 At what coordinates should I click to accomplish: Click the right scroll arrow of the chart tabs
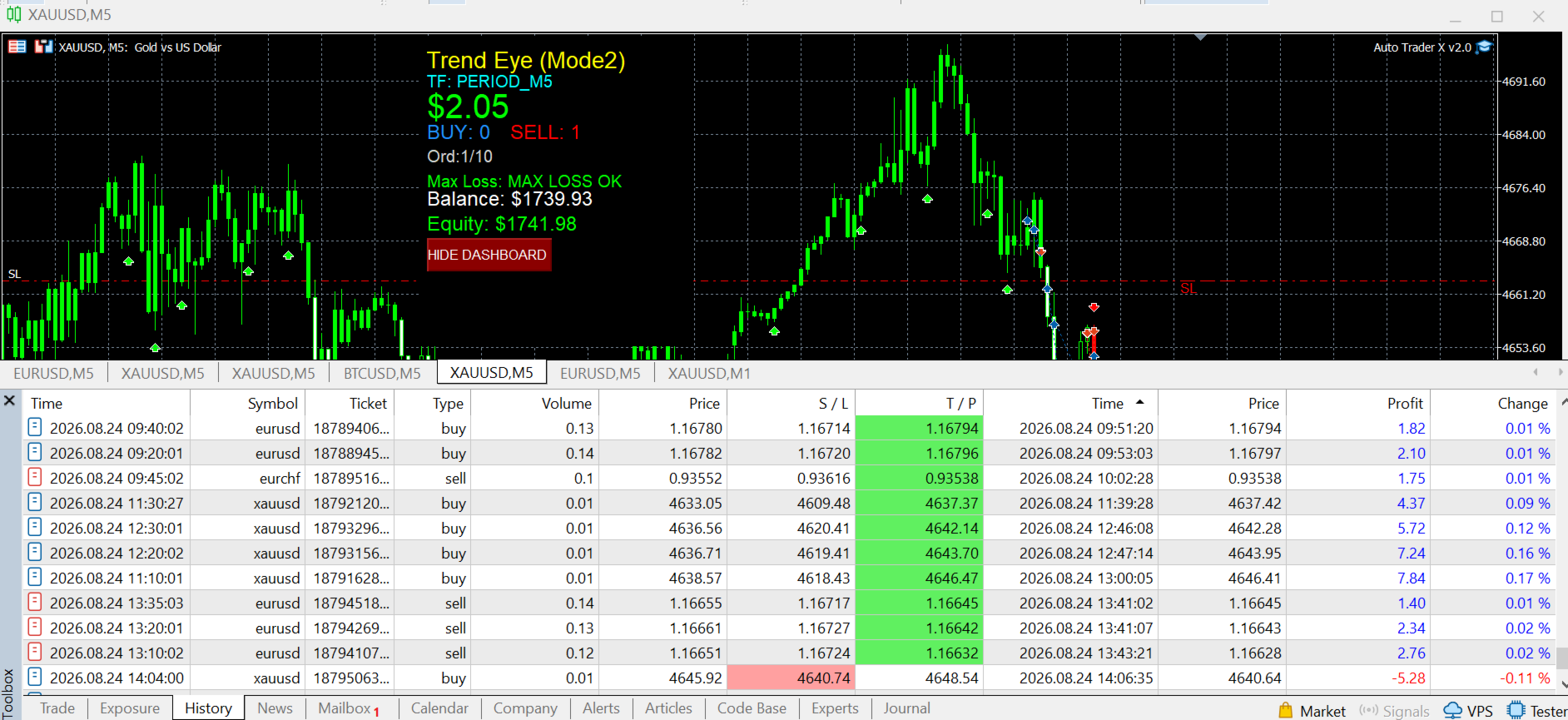click(x=1561, y=372)
